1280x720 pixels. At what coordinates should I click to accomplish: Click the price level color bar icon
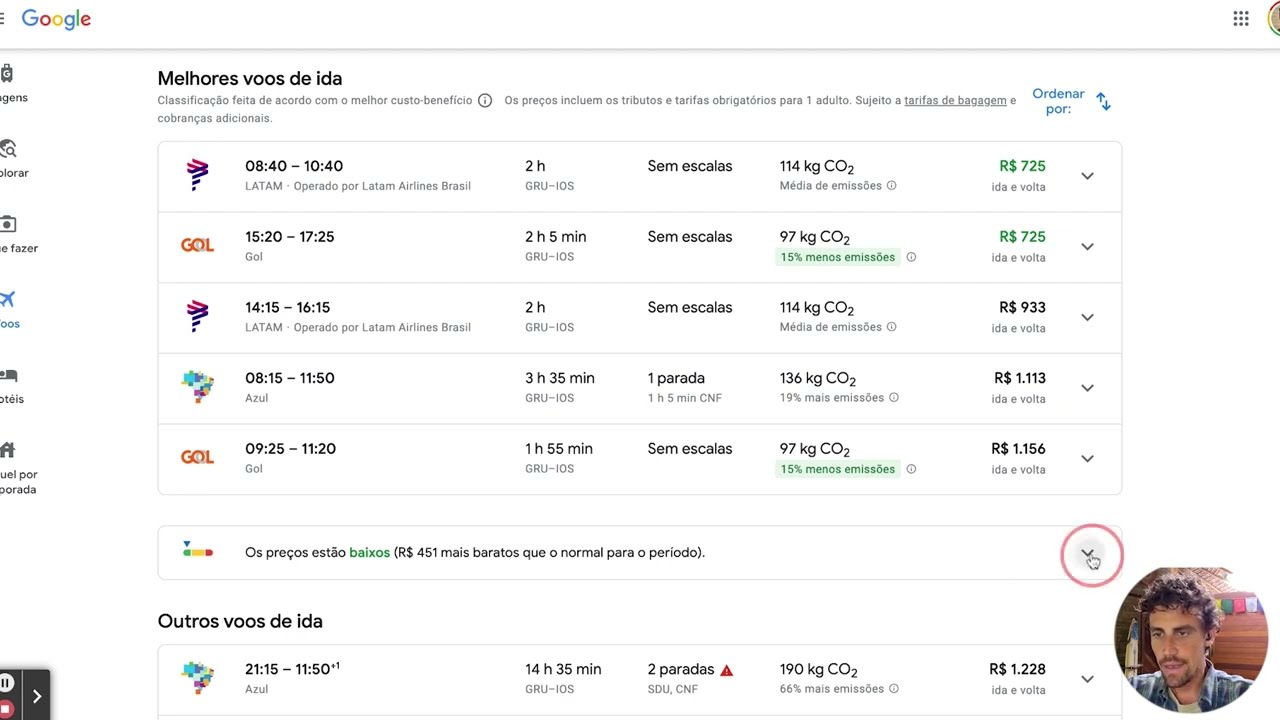pos(198,550)
